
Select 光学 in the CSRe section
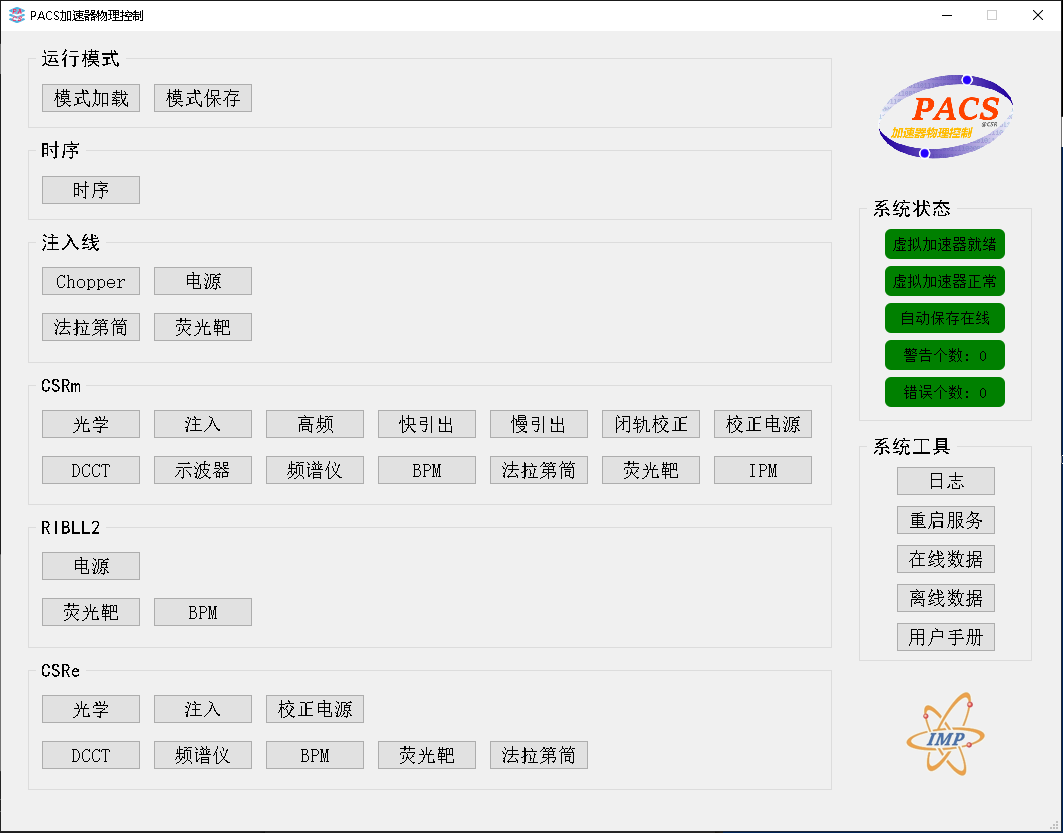91,709
